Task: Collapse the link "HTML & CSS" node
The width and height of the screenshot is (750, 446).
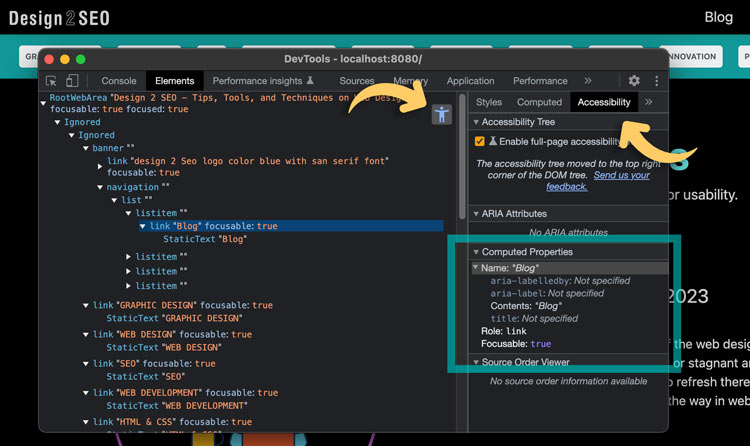Action: [86, 422]
